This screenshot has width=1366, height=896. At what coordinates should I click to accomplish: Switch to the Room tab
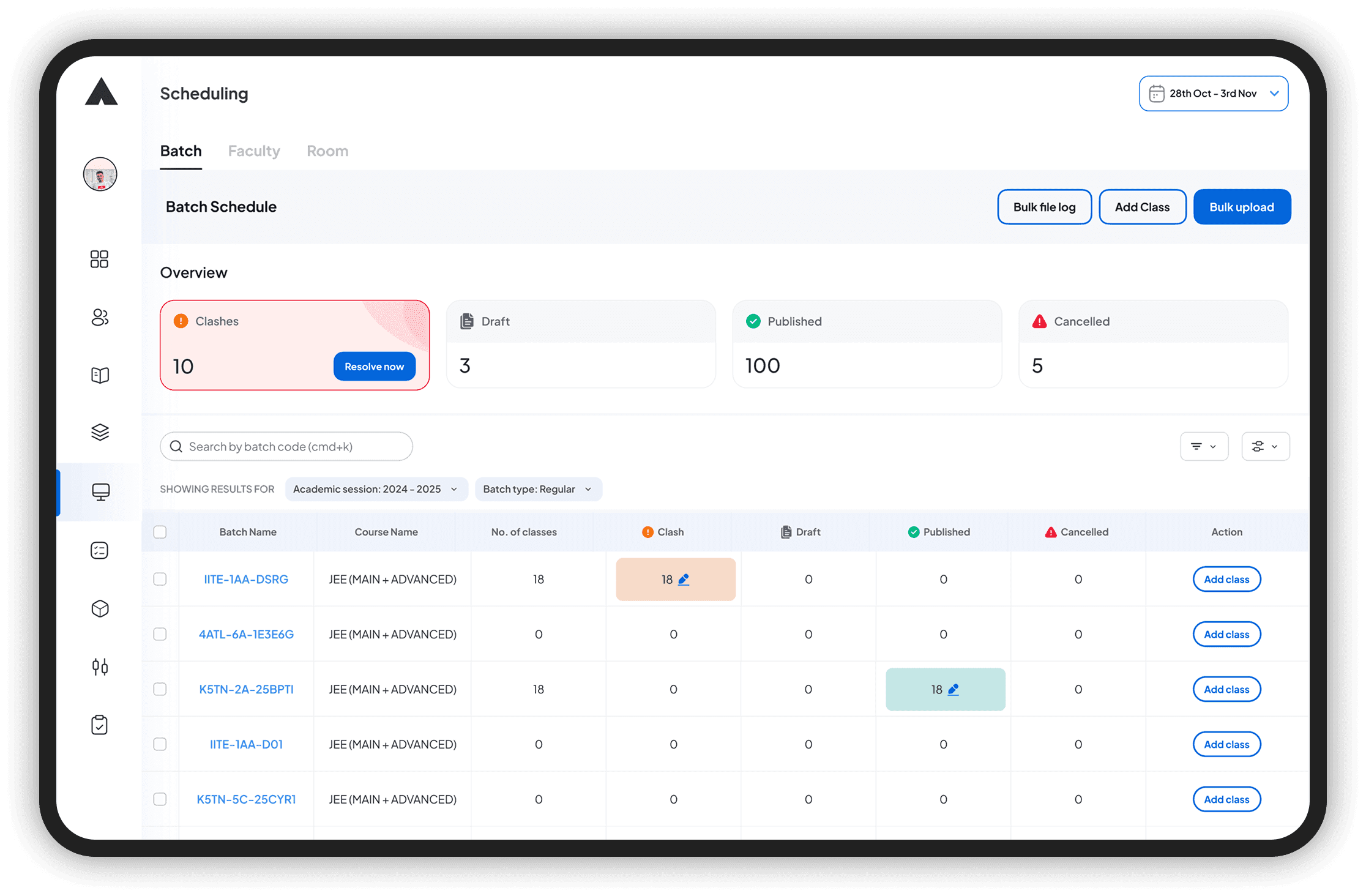(327, 151)
